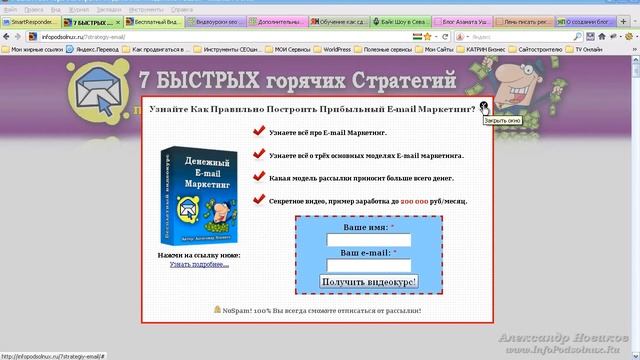Open the Мои Сайты bookmarks folder
Screen dimensions: 640x360
click(x=435, y=49)
